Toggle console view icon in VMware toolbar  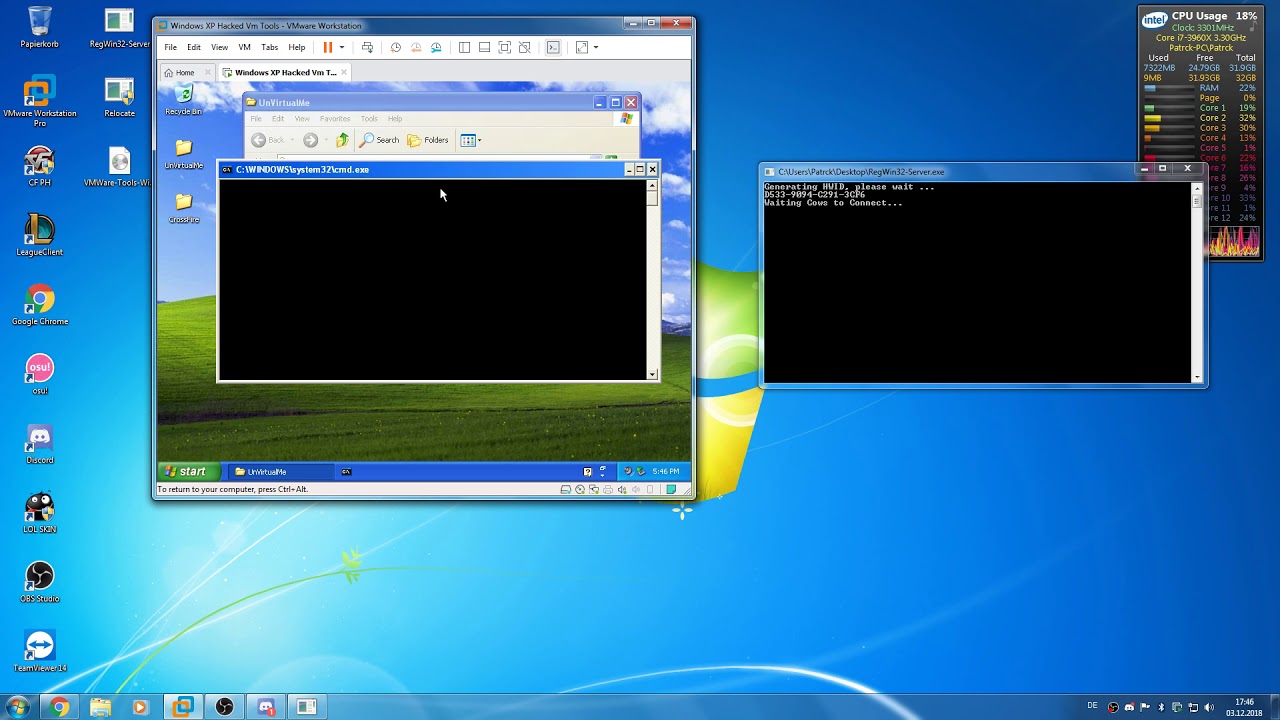point(553,47)
